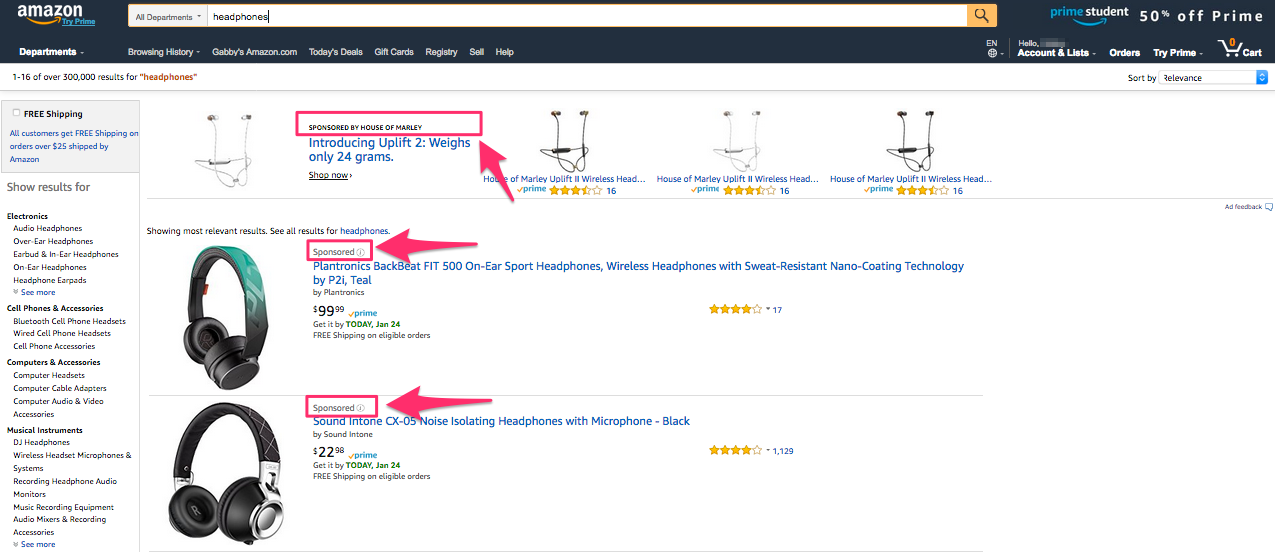Click the Ad feedback speech bubble icon
The height and width of the screenshot is (552, 1275).
(x=1269, y=207)
